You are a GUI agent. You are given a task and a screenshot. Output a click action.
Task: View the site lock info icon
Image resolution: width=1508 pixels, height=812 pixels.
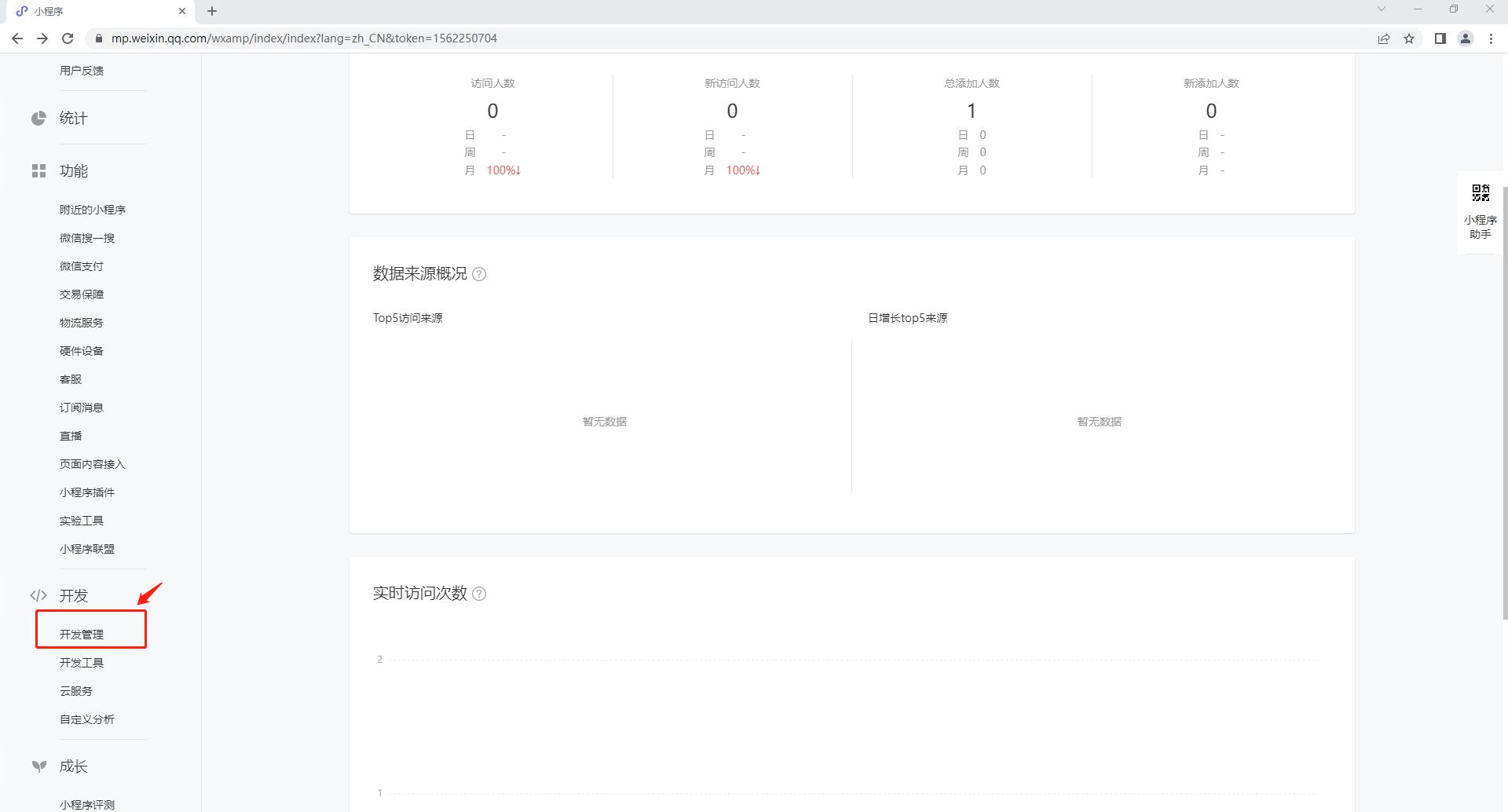(x=98, y=38)
